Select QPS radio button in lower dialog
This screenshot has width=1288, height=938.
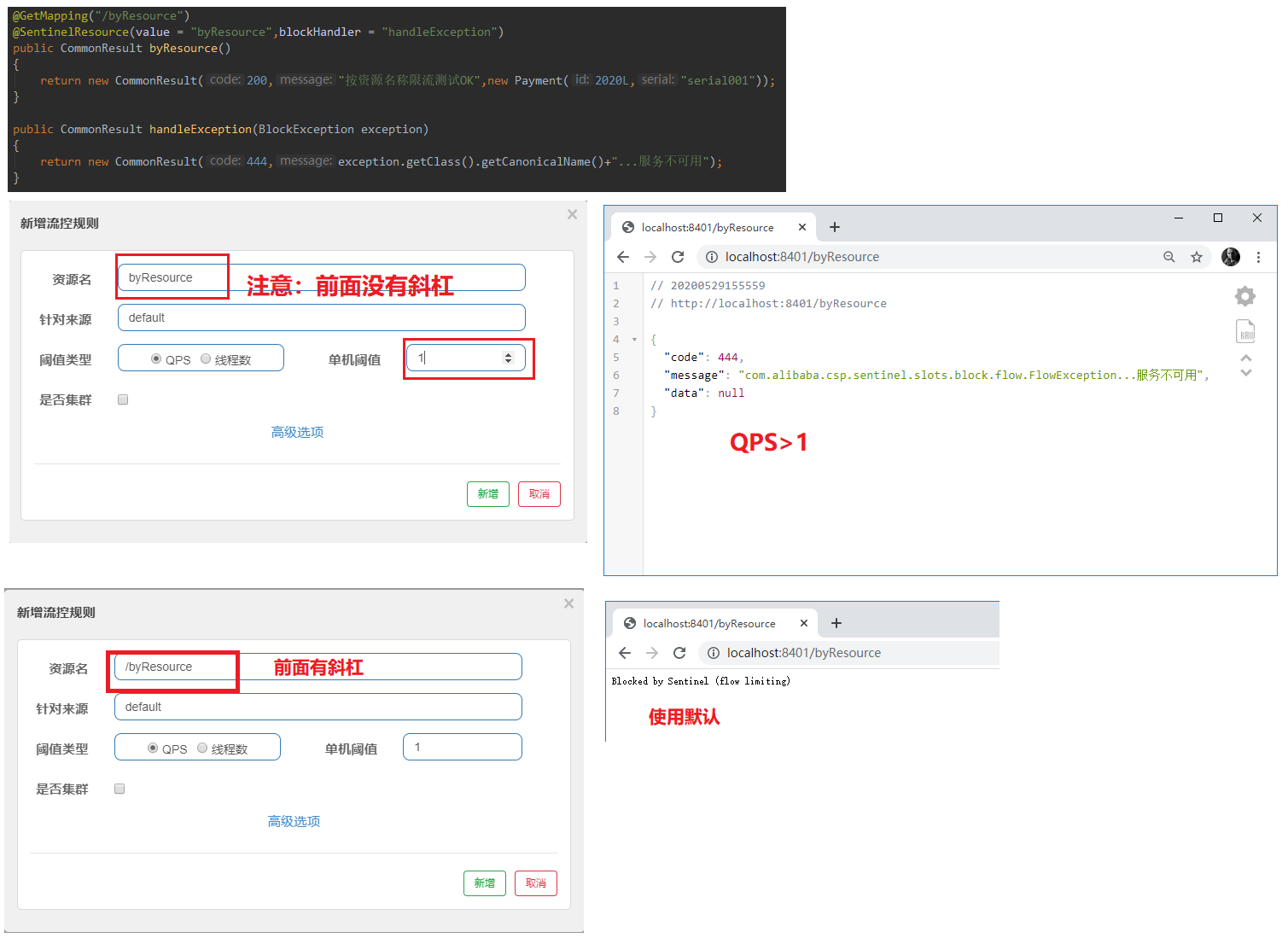pyautogui.click(x=153, y=749)
